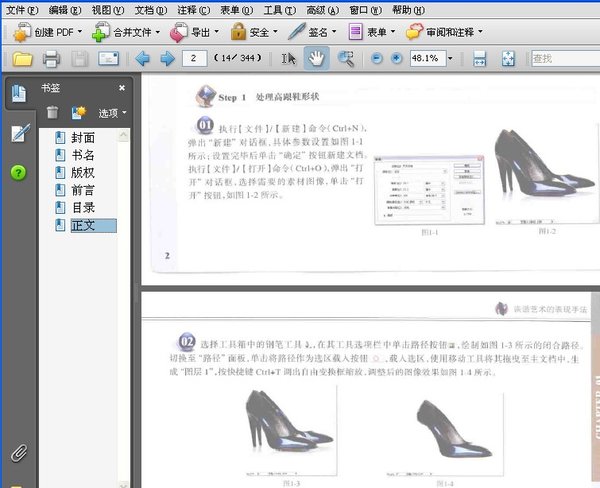The image size is (600, 488).
Task: Click the email envelope icon
Action: coord(108,59)
